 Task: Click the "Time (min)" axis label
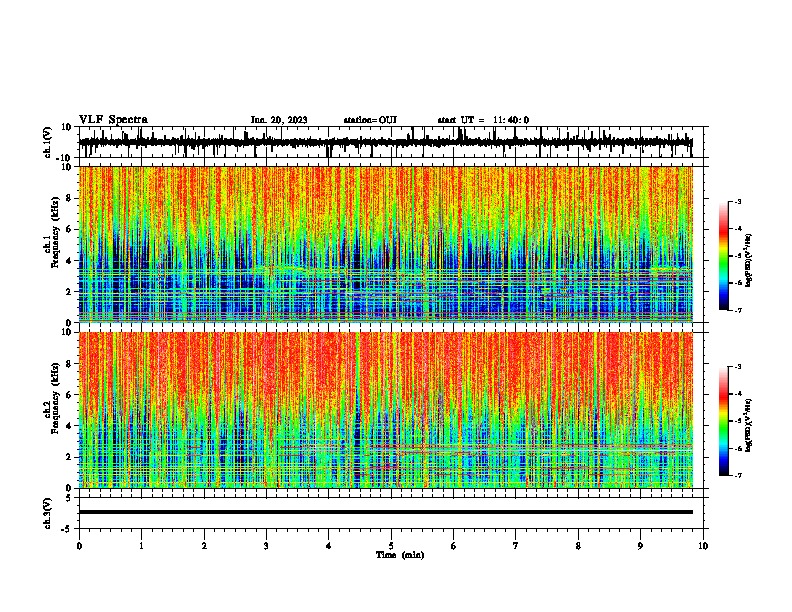click(400, 555)
